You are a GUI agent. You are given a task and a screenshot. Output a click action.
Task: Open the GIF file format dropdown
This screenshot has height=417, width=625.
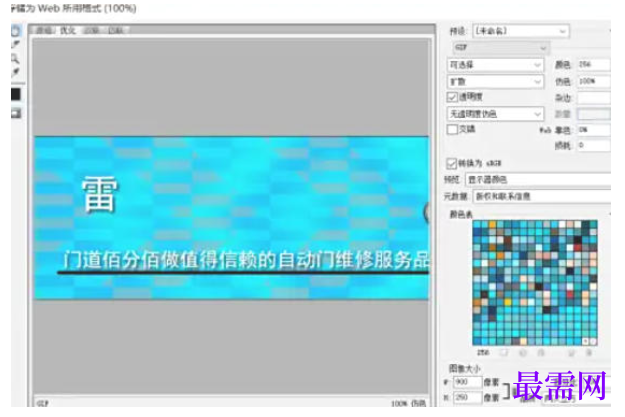[x=501, y=47]
